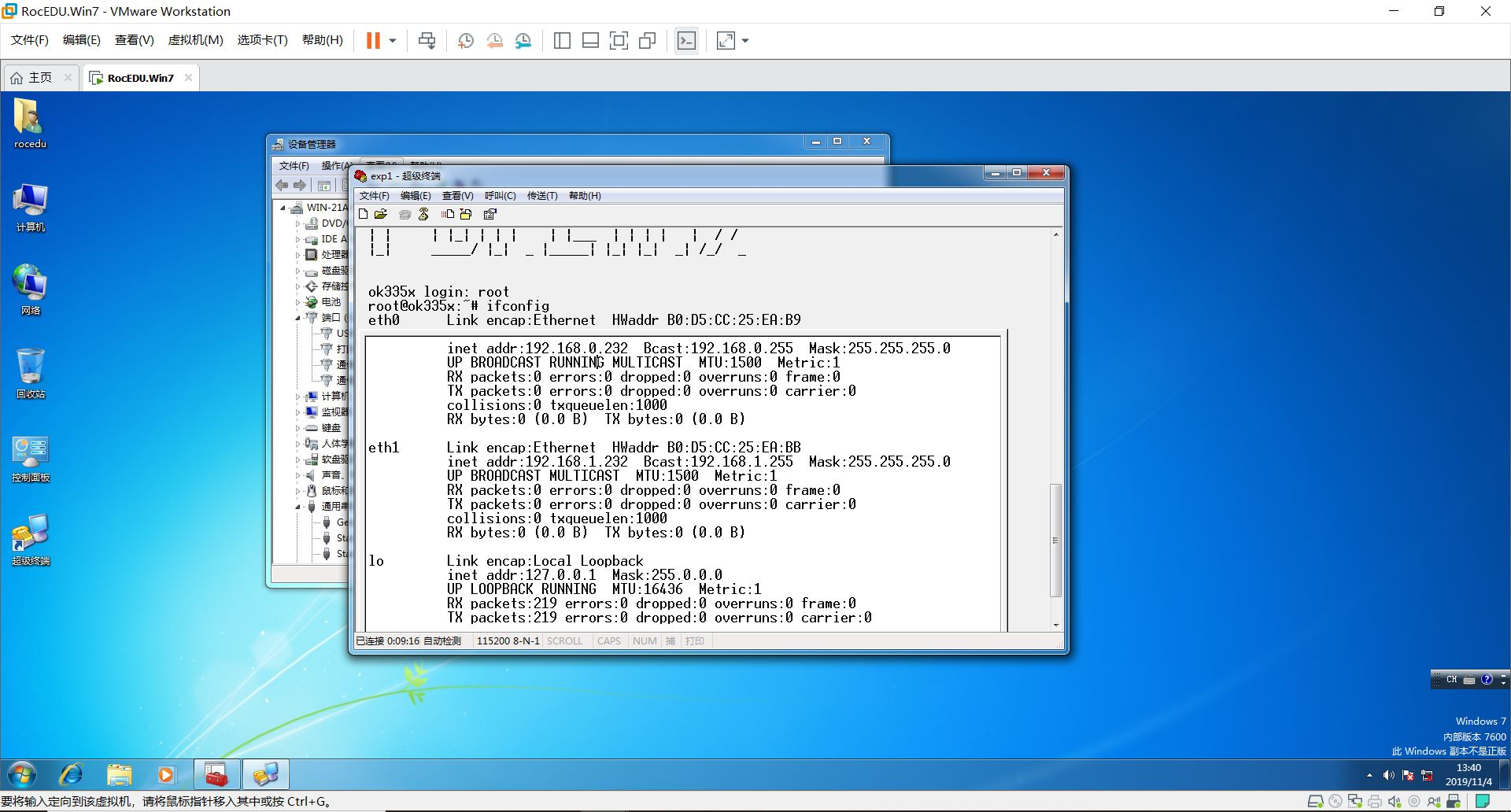Show hidden system tray icons
The height and width of the screenshot is (812, 1511).
(x=1369, y=776)
